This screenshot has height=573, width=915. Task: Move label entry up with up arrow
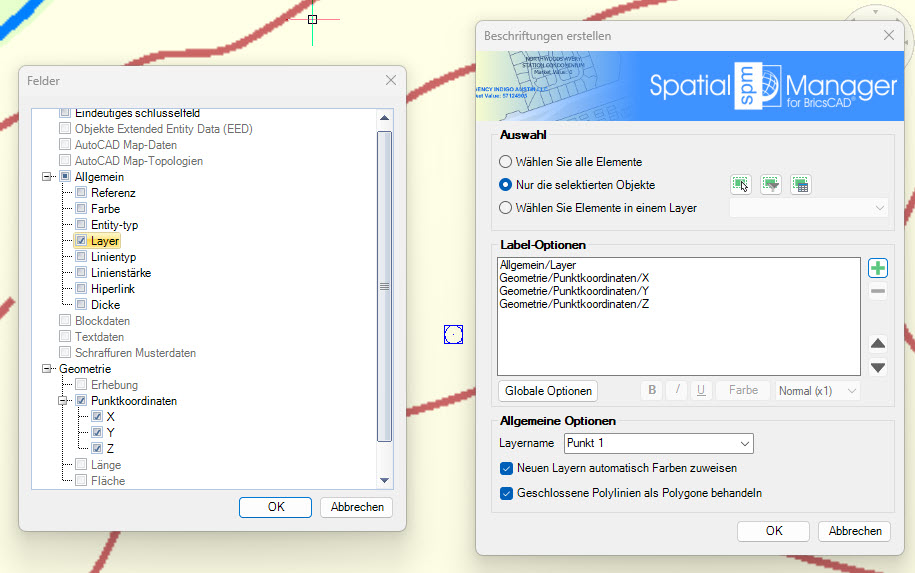pyautogui.click(x=877, y=344)
